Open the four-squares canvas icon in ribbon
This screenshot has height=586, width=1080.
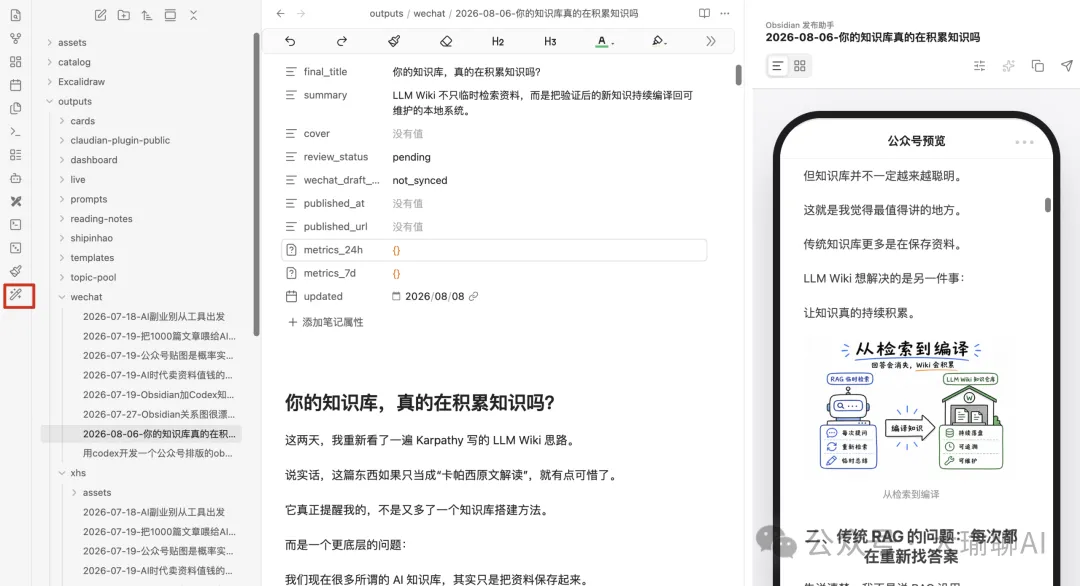(x=15, y=62)
